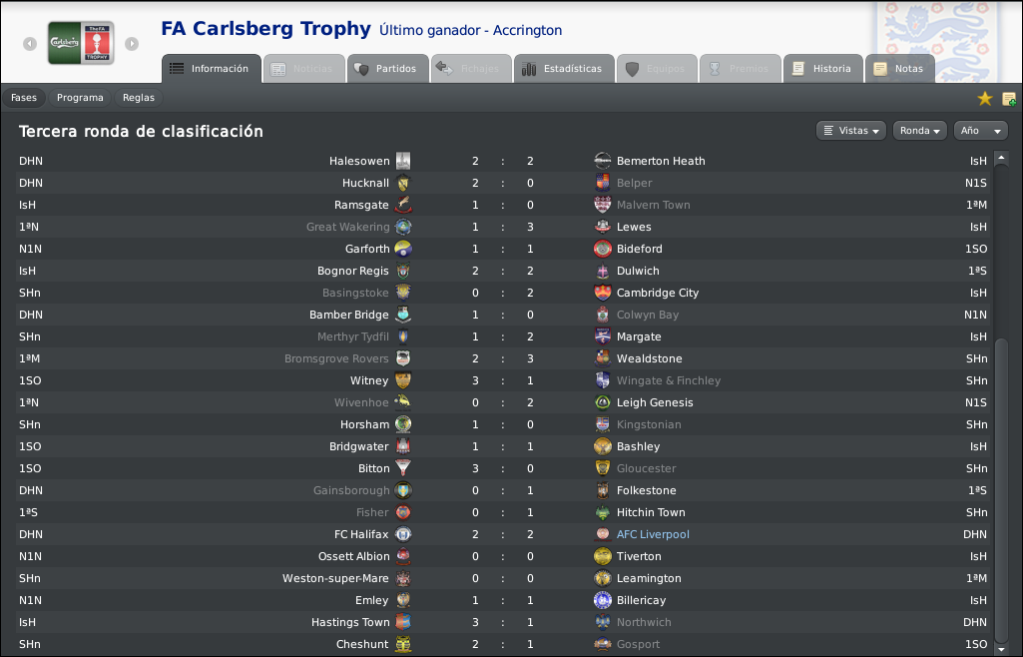Click the Halesowen club badge
Image resolution: width=1023 pixels, height=657 pixels.
(x=403, y=161)
